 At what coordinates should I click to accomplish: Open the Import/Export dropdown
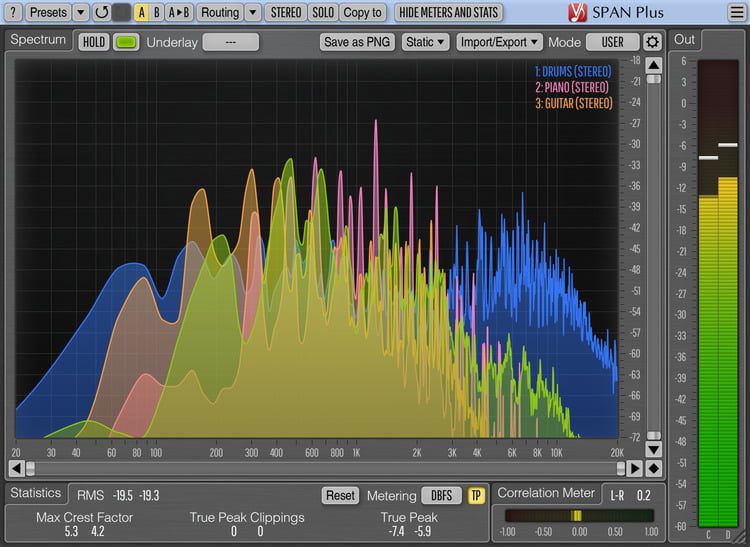tap(498, 42)
